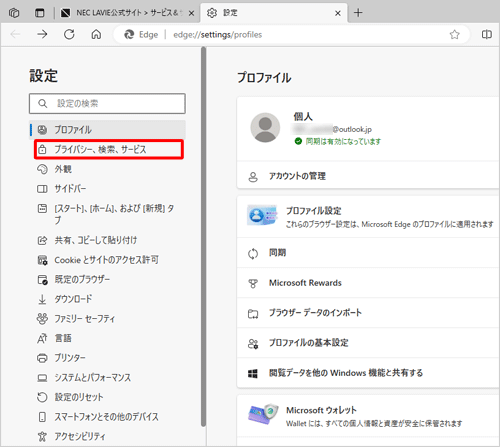Open スマートフォンとその他のデバイス settings
This screenshot has width=500, height=447.
[107, 417]
